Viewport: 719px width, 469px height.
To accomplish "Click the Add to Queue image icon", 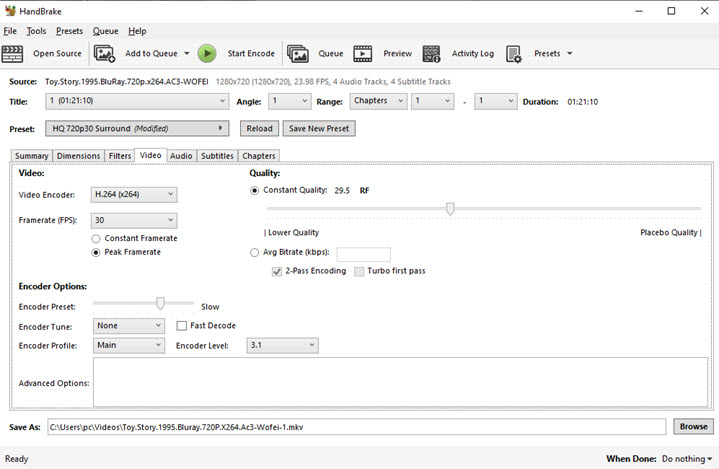I will pyautogui.click(x=104, y=54).
